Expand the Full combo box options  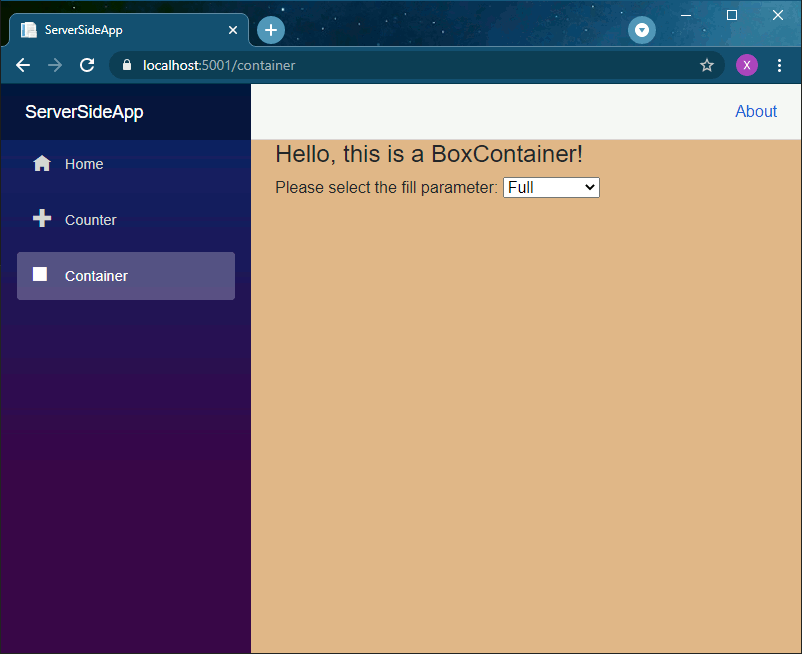pos(551,187)
